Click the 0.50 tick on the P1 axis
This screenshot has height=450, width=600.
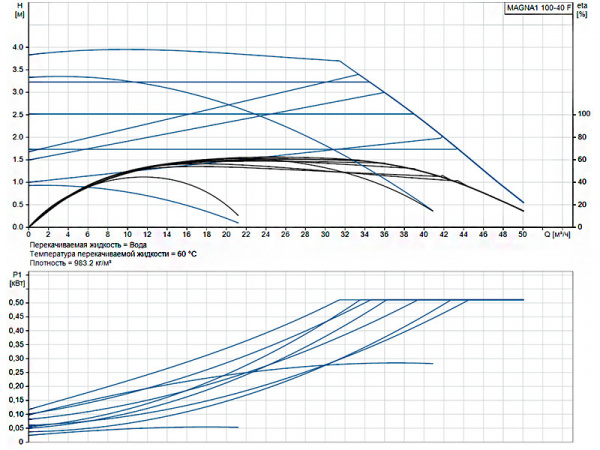(15, 300)
